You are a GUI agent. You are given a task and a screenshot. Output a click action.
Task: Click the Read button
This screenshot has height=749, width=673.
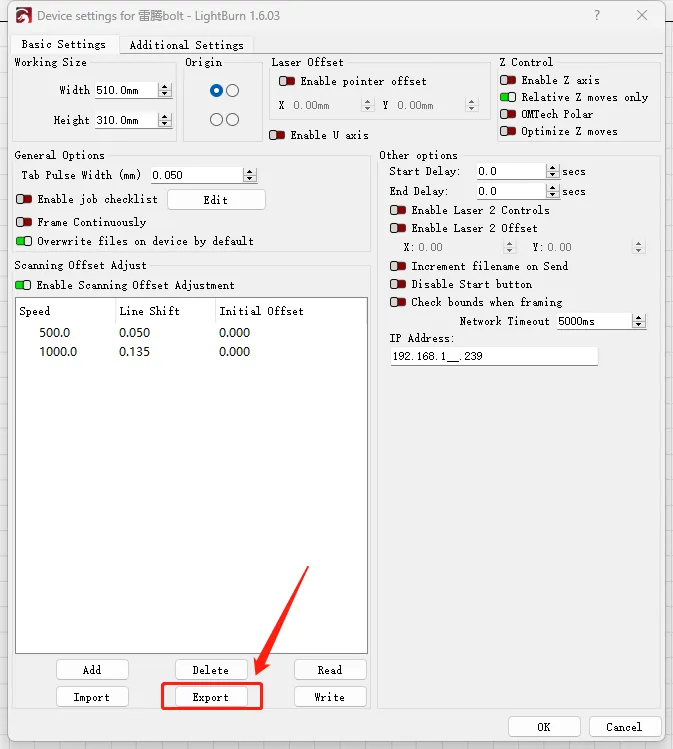point(330,670)
